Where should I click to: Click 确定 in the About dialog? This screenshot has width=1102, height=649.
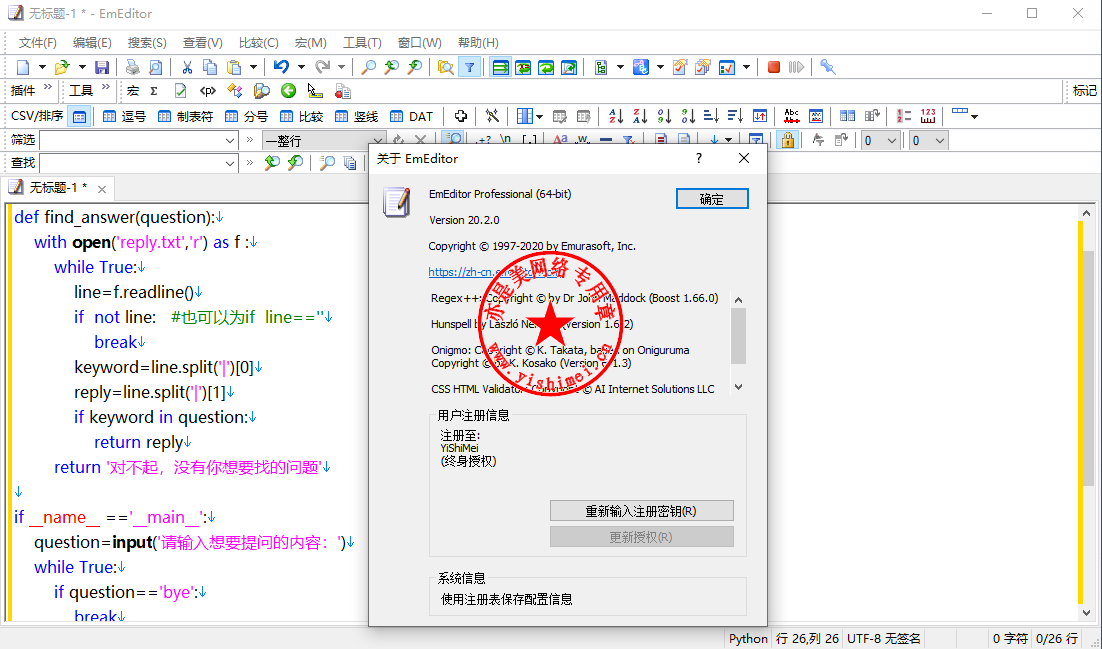[x=712, y=199]
